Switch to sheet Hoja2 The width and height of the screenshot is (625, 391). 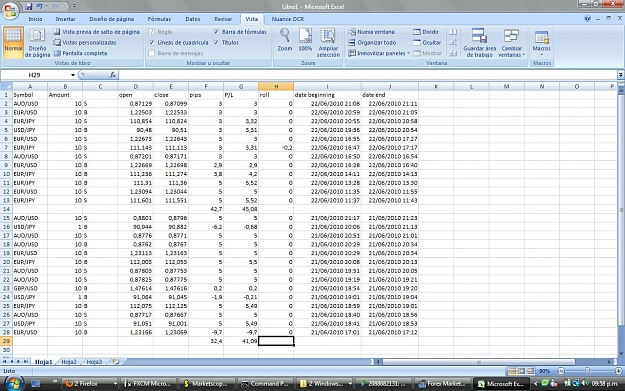coord(69,362)
